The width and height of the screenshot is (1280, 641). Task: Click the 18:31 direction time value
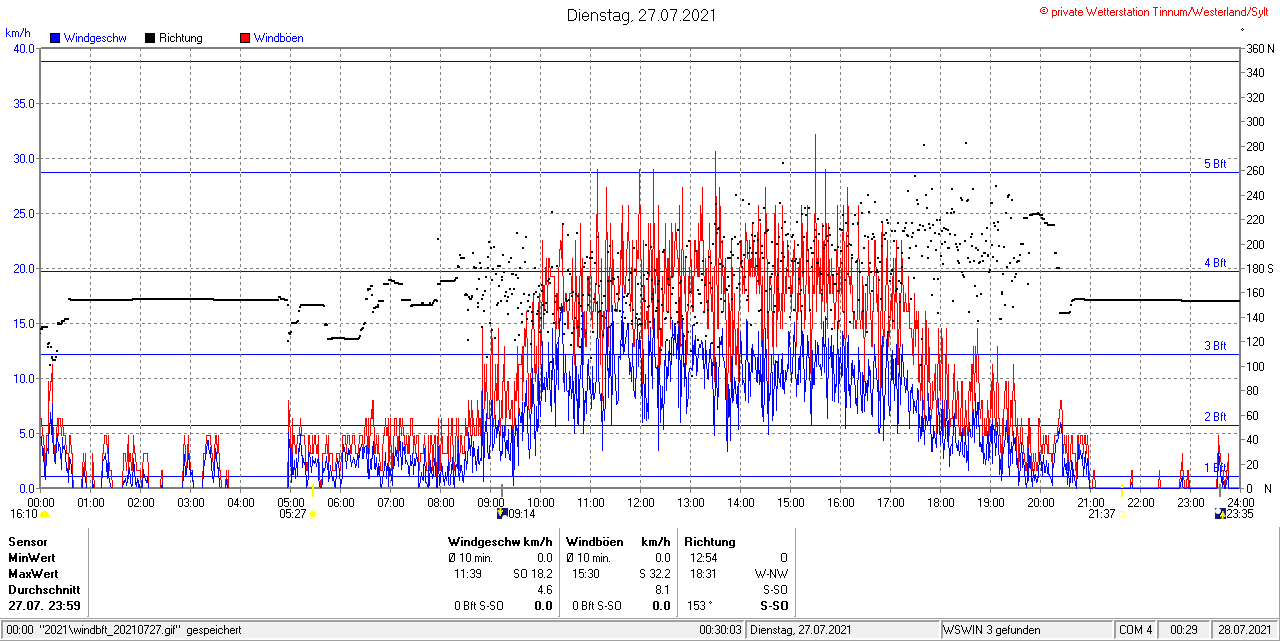[x=703, y=574]
